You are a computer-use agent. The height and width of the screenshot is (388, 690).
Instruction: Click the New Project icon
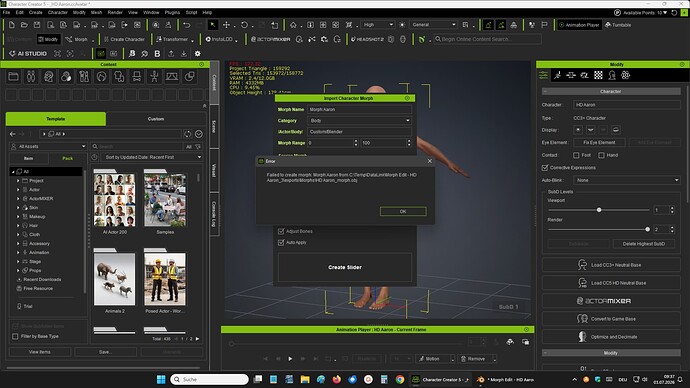(x=11, y=25)
